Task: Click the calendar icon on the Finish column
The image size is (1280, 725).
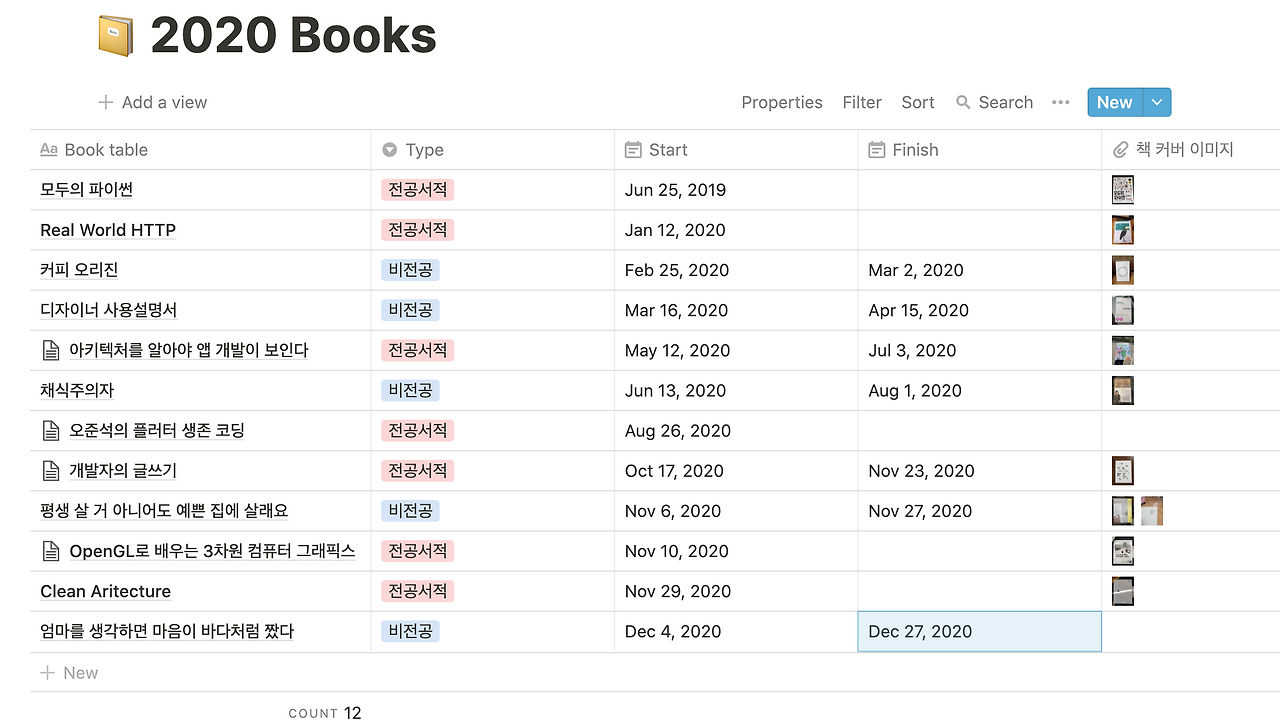Action: [x=877, y=149]
